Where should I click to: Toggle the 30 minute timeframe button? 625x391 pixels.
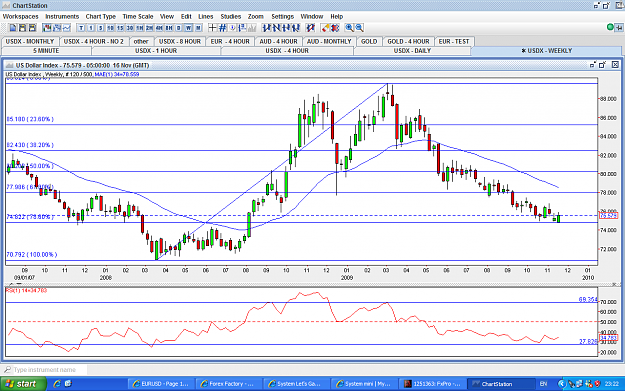[130, 28]
